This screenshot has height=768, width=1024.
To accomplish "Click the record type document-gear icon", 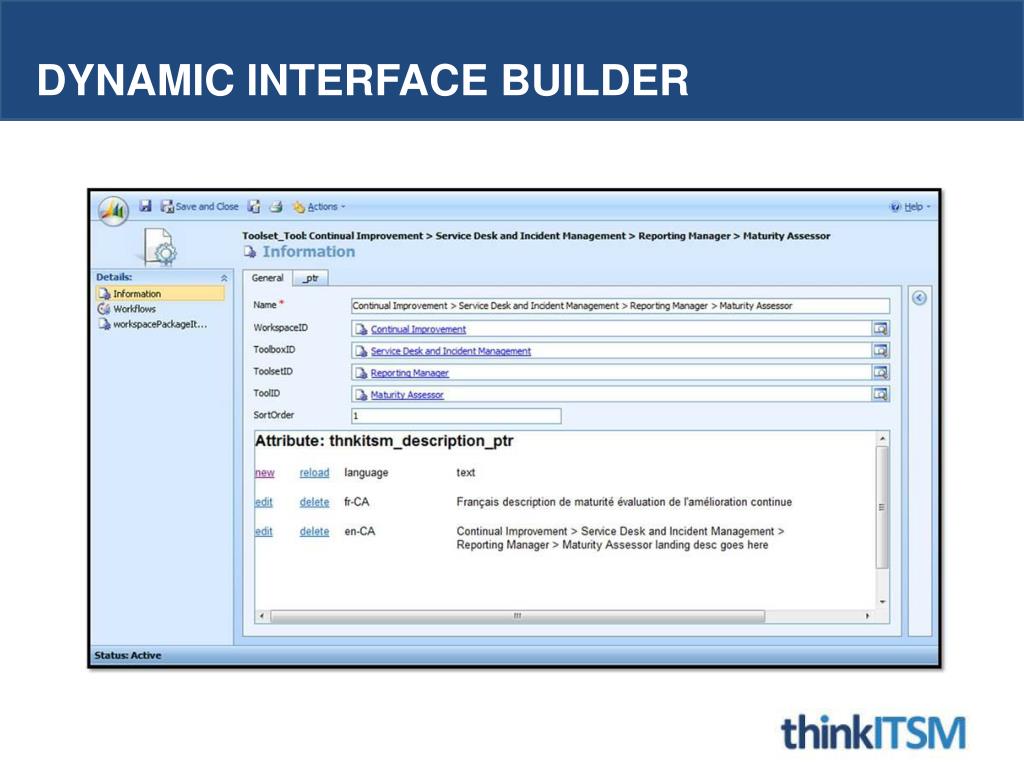I will pos(161,246).
